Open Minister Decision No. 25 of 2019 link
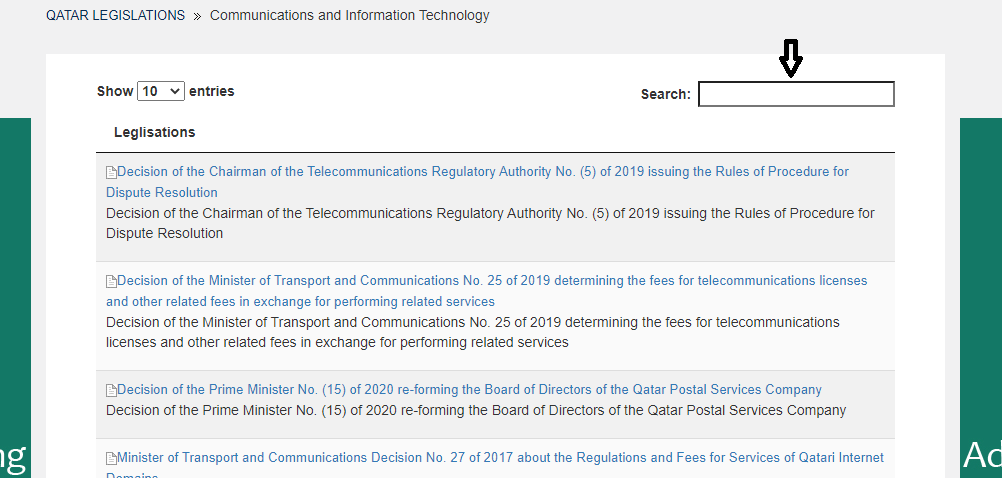 [x=491, y=281]
